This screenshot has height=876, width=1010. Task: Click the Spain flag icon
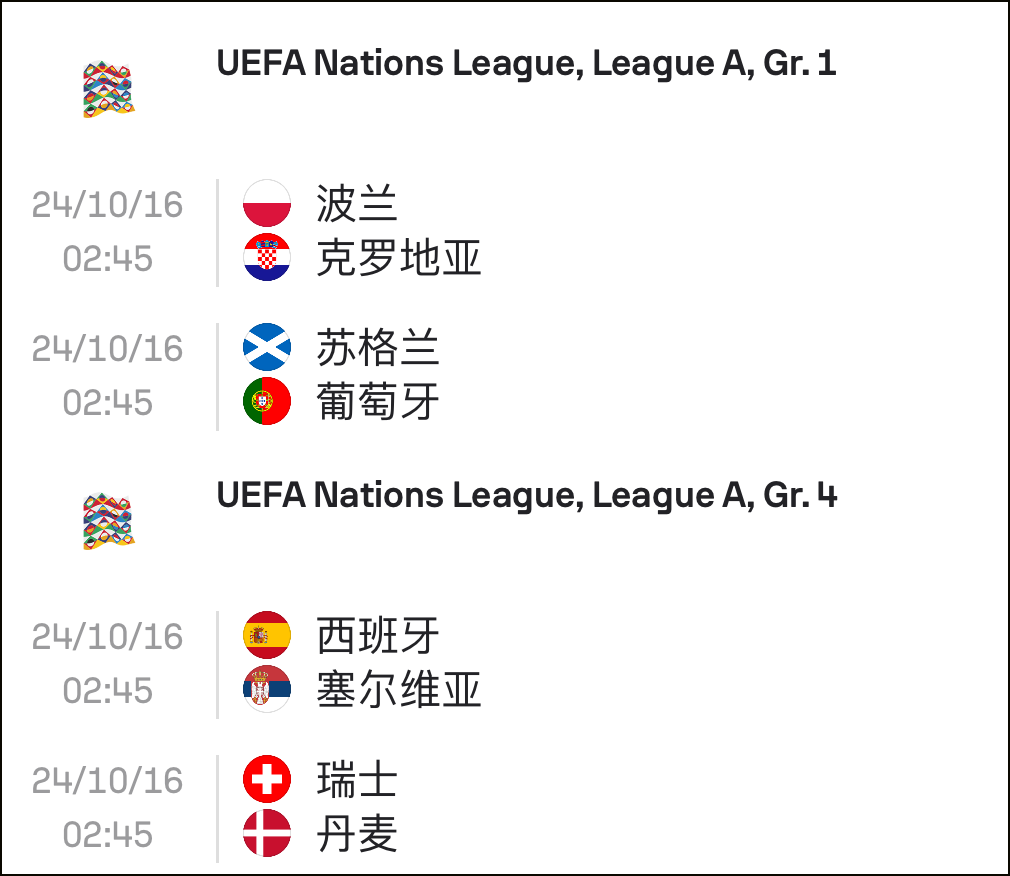coord(267,635)
